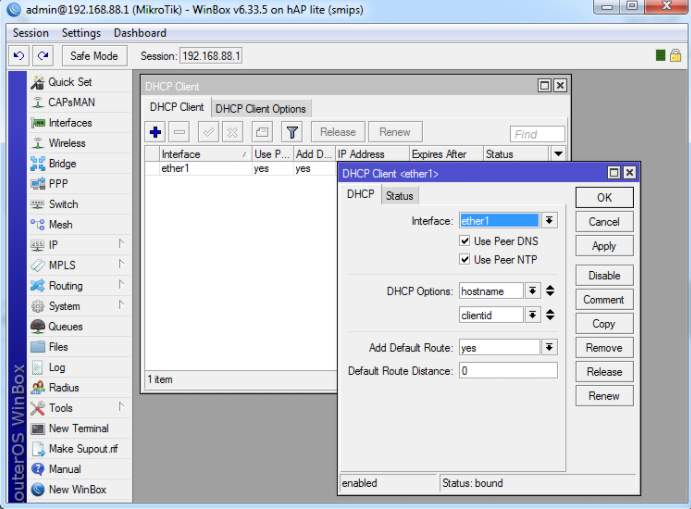Open the Interface dropdown arrow

click(x=549, y=220)
